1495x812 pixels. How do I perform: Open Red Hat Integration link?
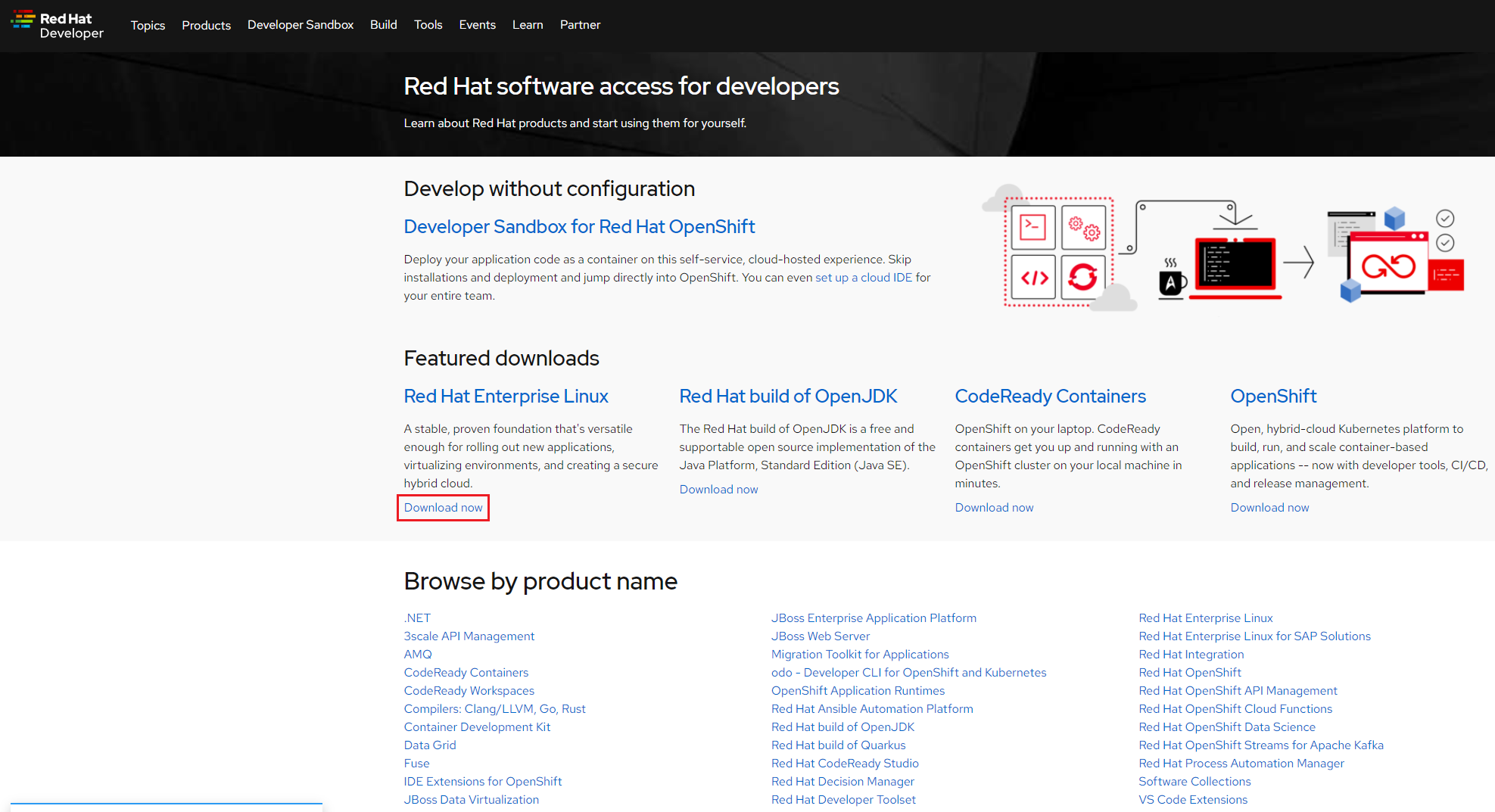(x=1191, y=655)
